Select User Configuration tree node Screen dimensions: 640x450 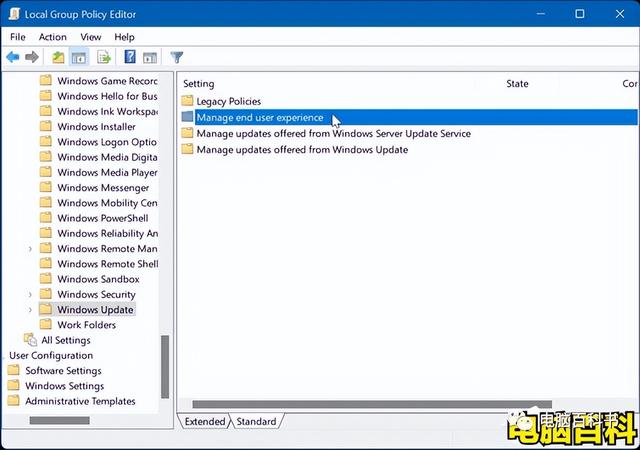(51, 355)
